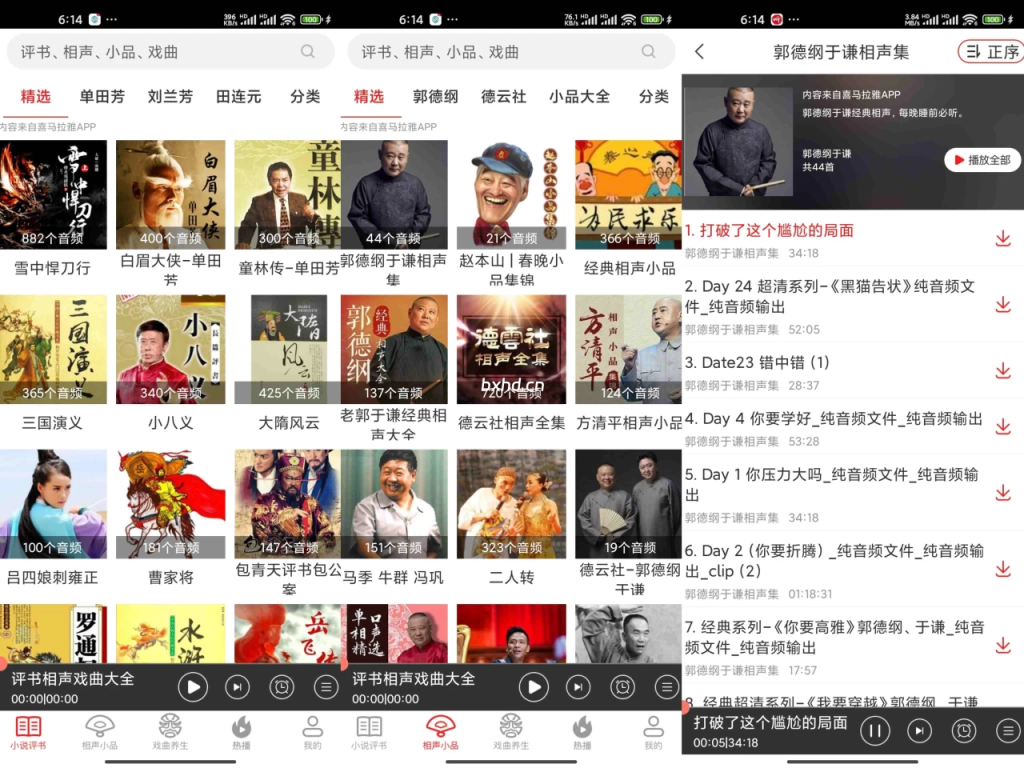Open 白眉大侠-单田芳 album cover

(x=170, y=195)
